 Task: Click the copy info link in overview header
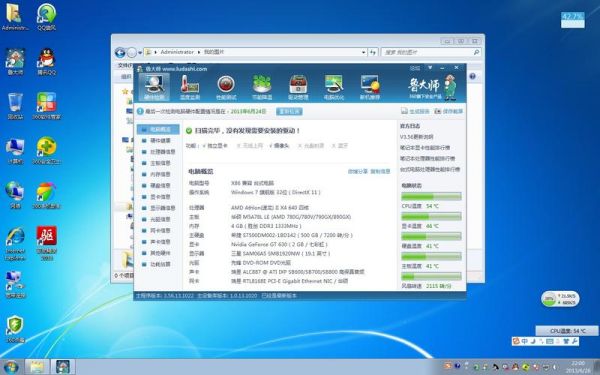(380, 171)
